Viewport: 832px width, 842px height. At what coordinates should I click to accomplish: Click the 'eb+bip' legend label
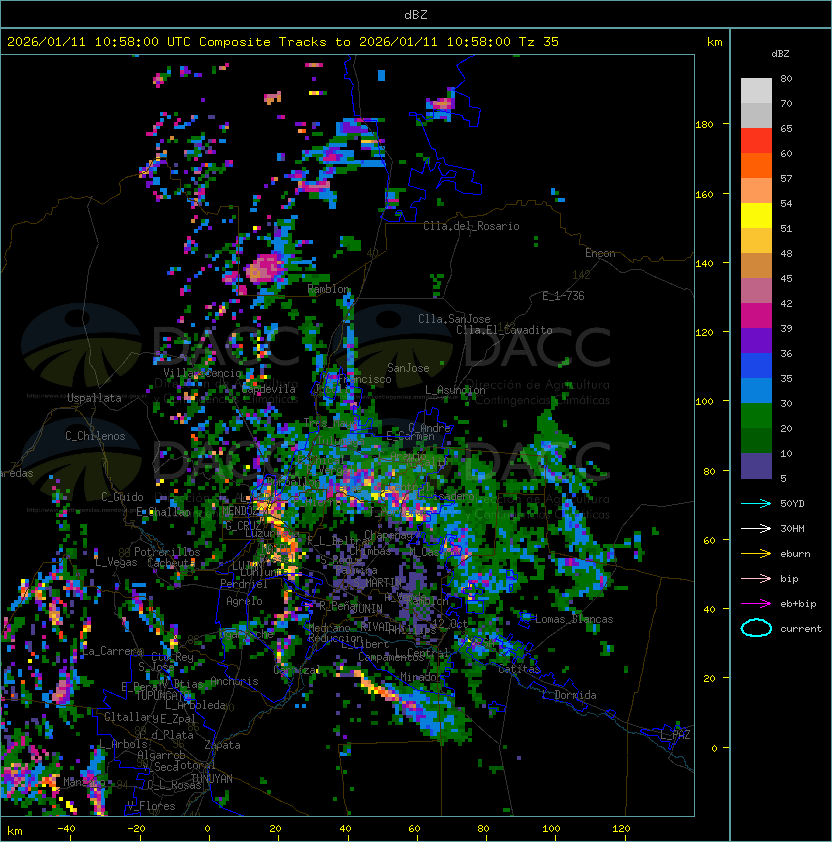point(798,604)
